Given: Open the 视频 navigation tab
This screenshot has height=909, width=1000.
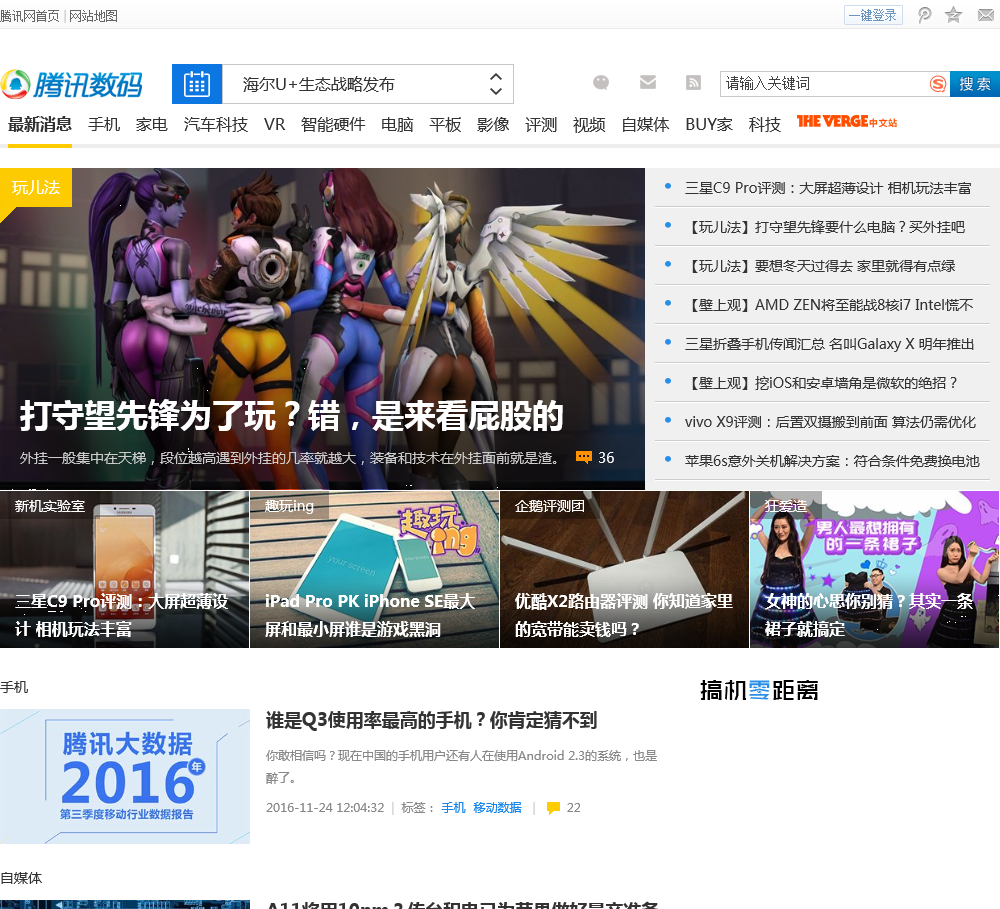Looking at the screenshot, I should click(x=589, y=125).
